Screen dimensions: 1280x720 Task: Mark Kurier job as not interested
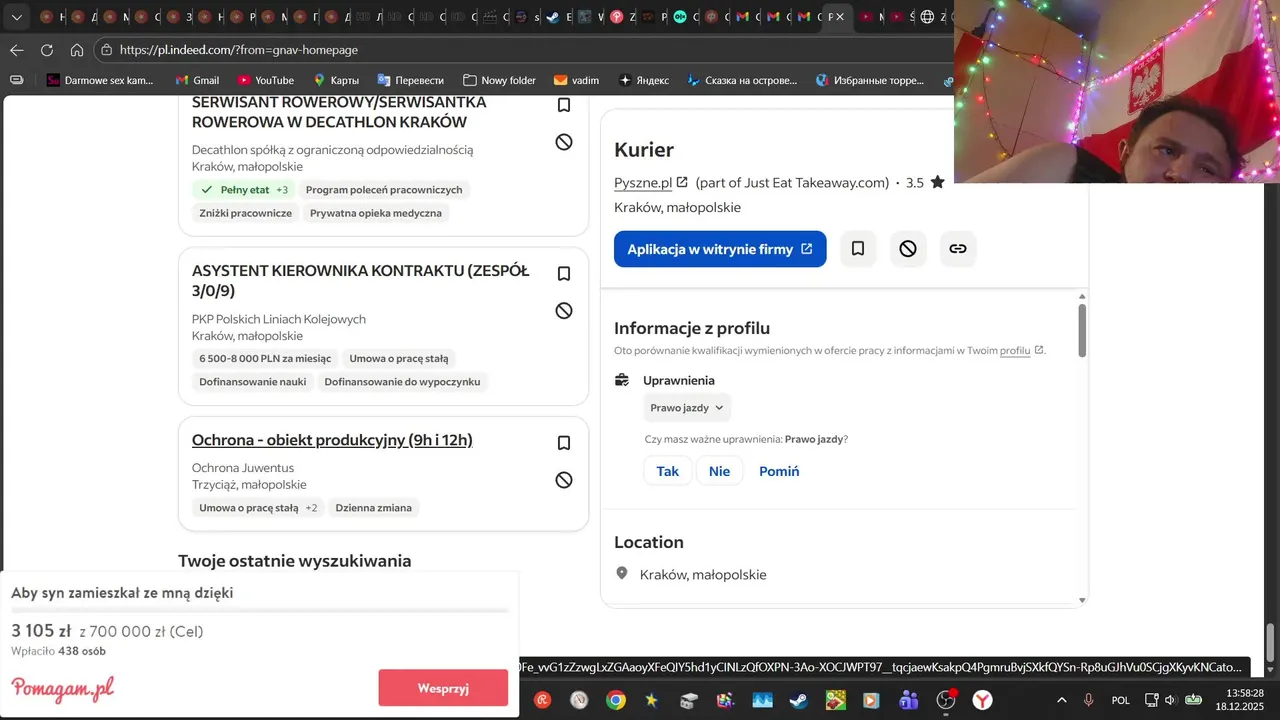(908, 249)
